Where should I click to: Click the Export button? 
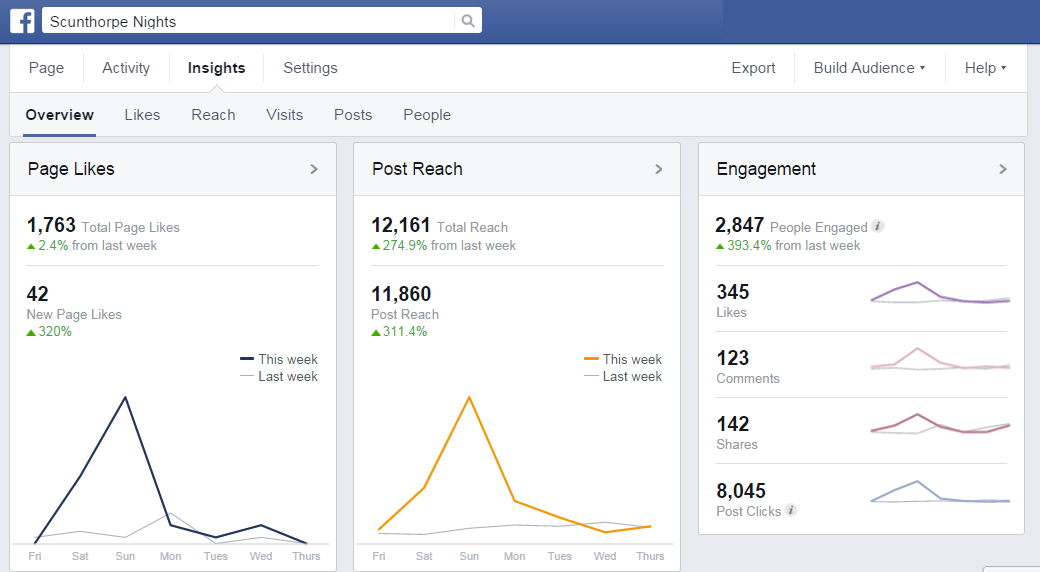(753, 68)
